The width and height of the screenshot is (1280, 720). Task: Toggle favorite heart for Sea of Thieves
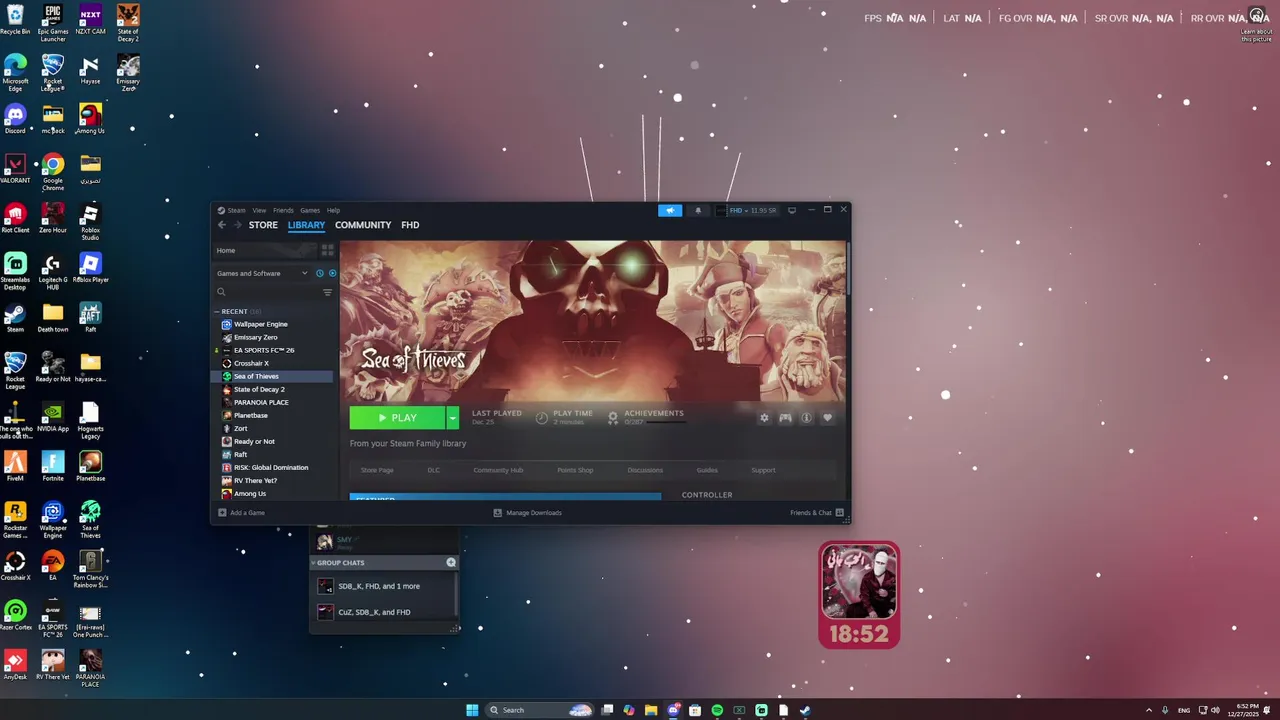tap(827, 418)
